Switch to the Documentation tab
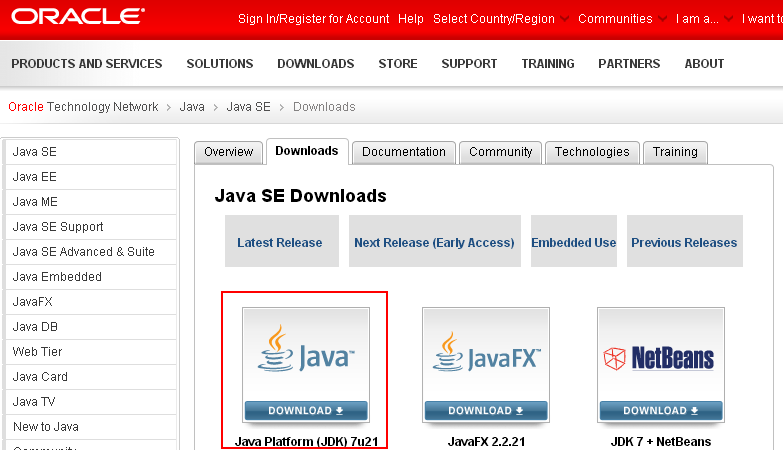The width and height of the screenshot is (783, 450). tap(403, 152)
